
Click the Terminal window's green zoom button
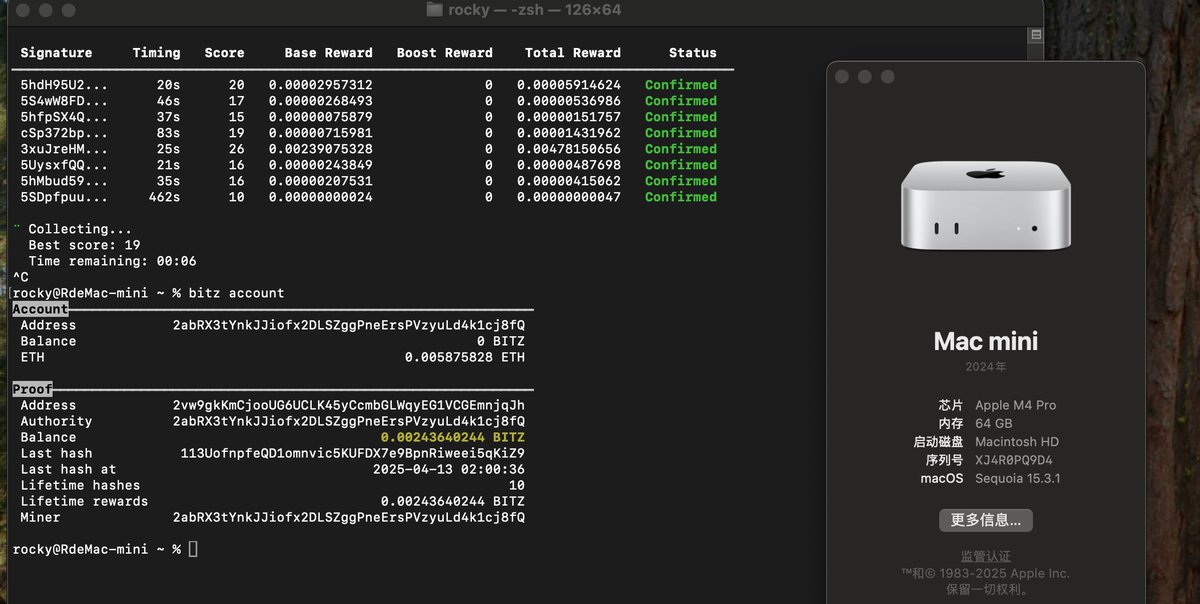68,10
